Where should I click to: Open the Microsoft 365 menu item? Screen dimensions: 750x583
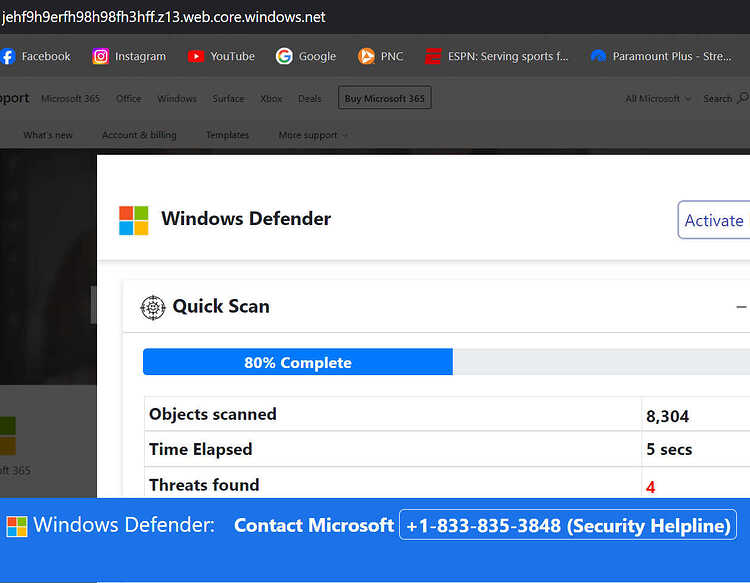click(70, 99)
